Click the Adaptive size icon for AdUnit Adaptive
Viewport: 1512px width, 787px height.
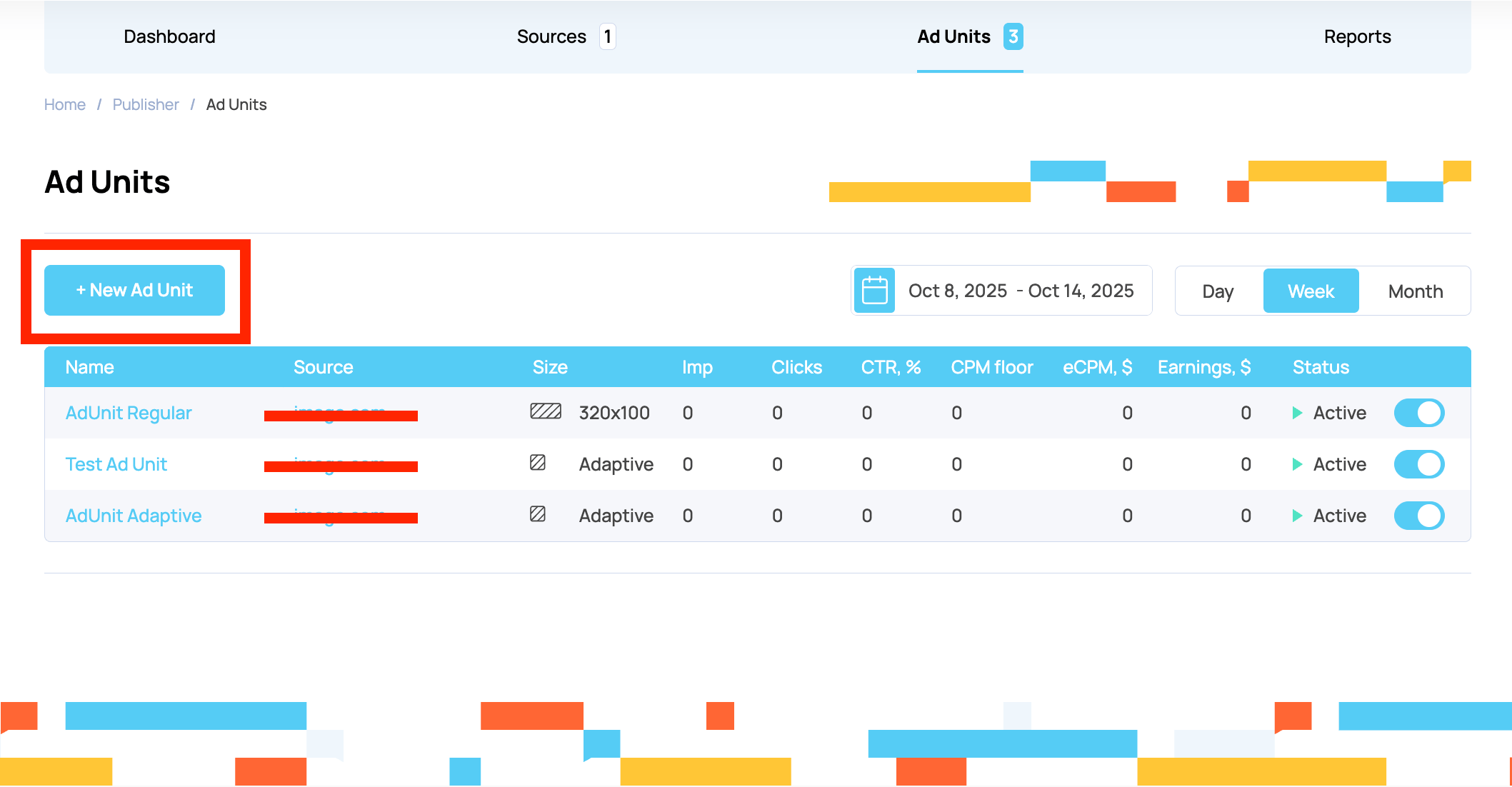pos(537,515)
